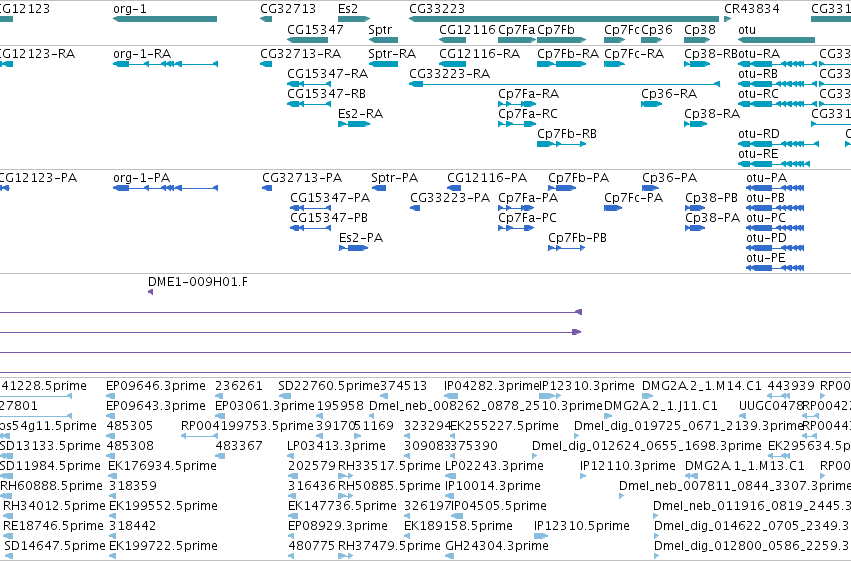Open the IP10014.3prime EST
The image size is (851, 561).
click(449, 496)
